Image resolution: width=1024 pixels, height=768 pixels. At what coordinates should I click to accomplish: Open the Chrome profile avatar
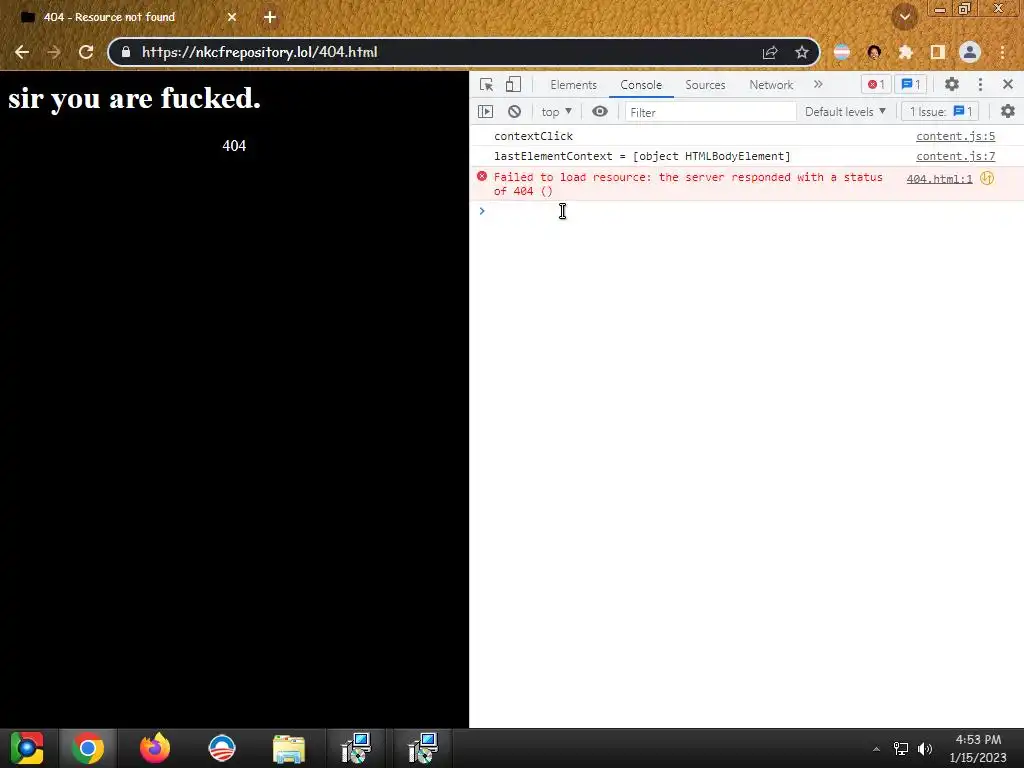[x=970, y=52]
